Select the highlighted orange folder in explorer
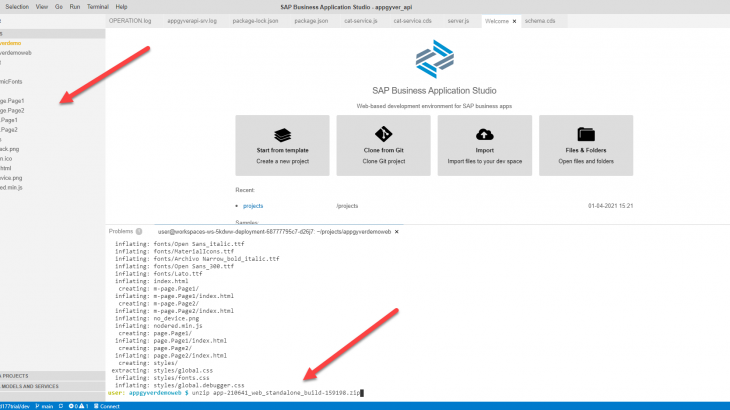 11,43
